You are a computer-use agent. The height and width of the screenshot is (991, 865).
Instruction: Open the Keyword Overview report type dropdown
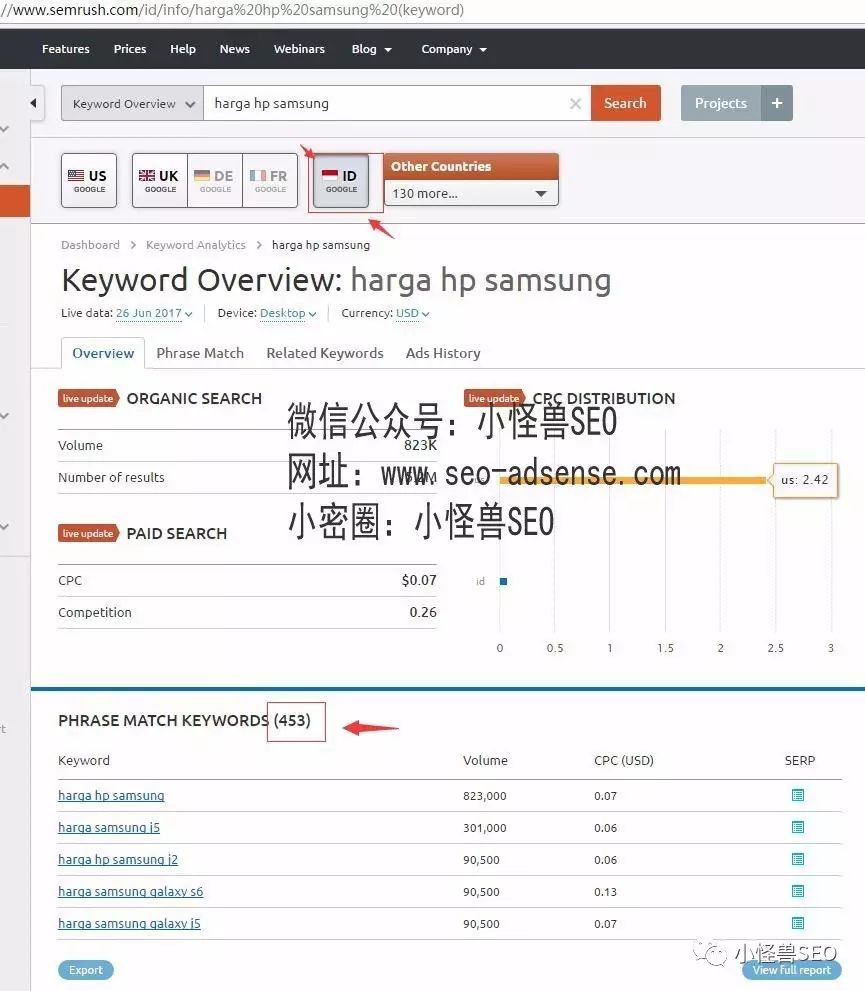(x=133, y=104)
